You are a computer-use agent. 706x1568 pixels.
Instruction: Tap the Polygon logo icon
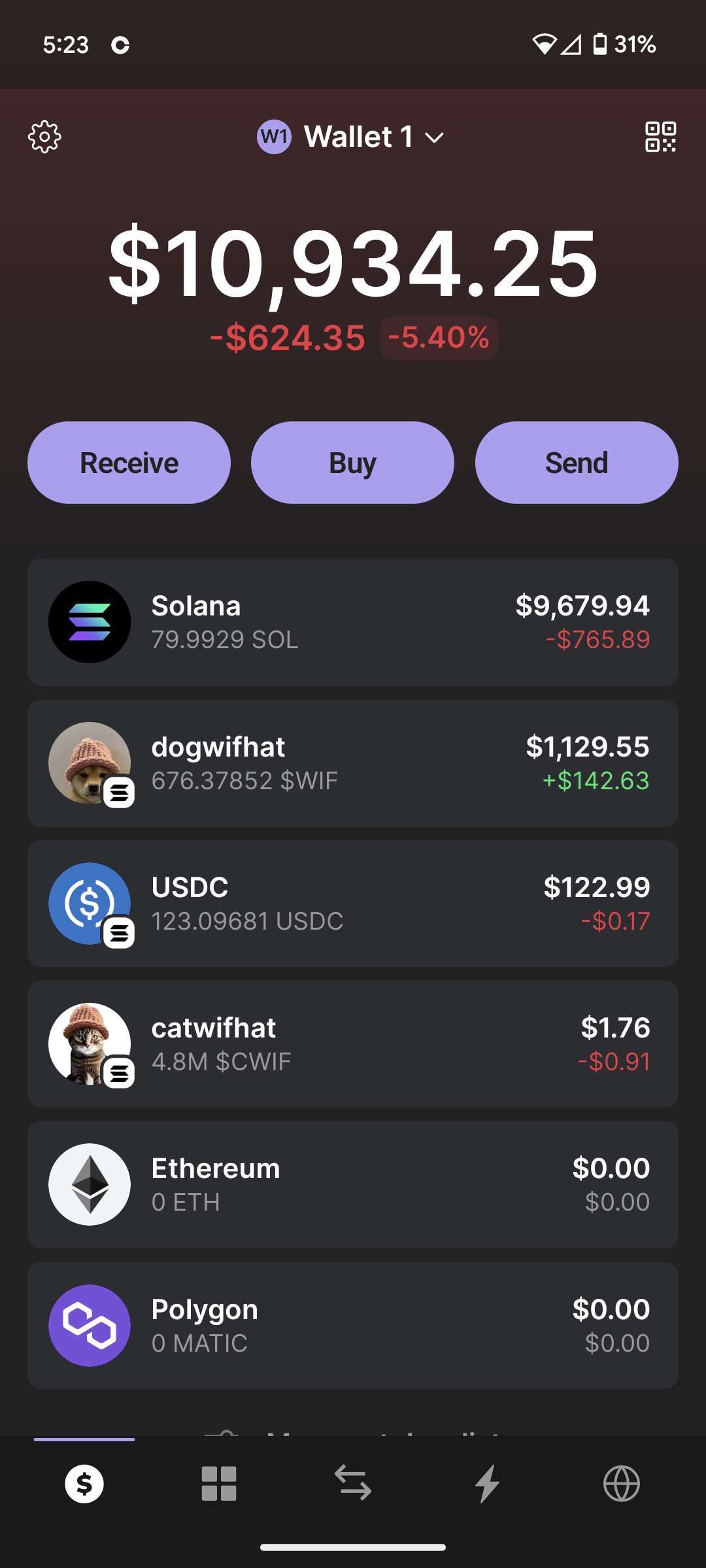(x=90, y=1326)
